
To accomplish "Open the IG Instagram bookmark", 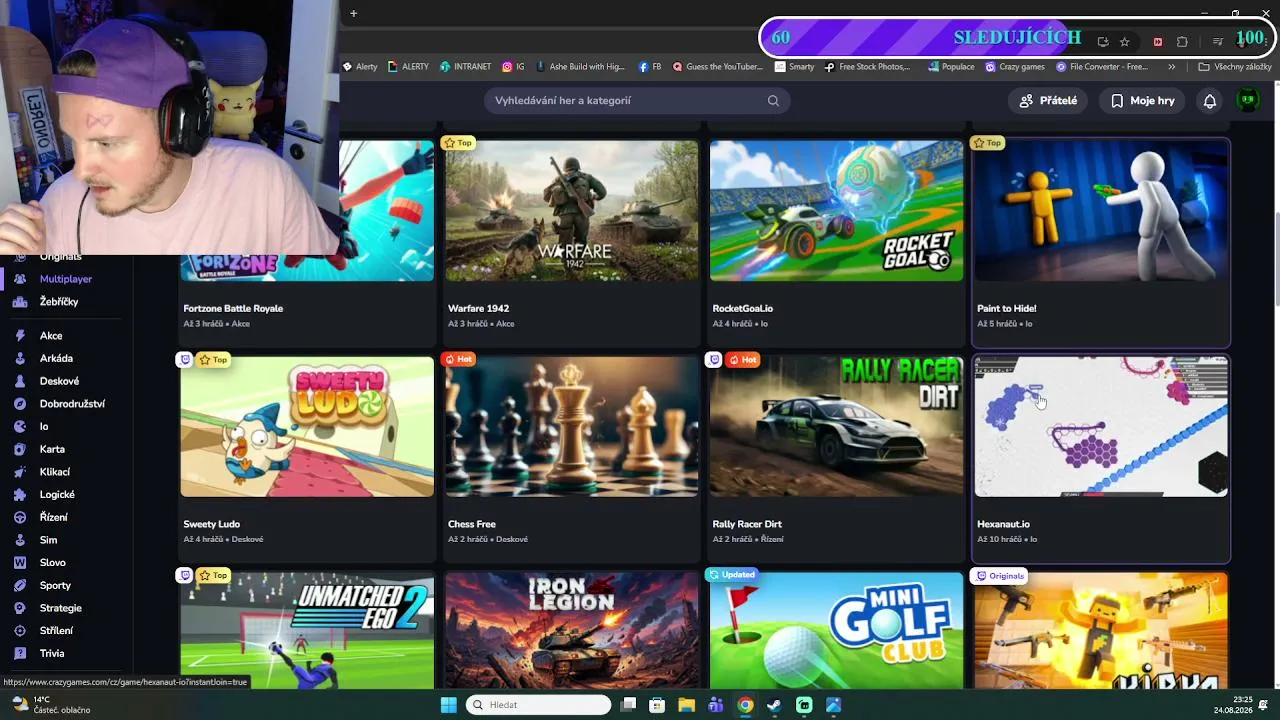I will point(513,67).
